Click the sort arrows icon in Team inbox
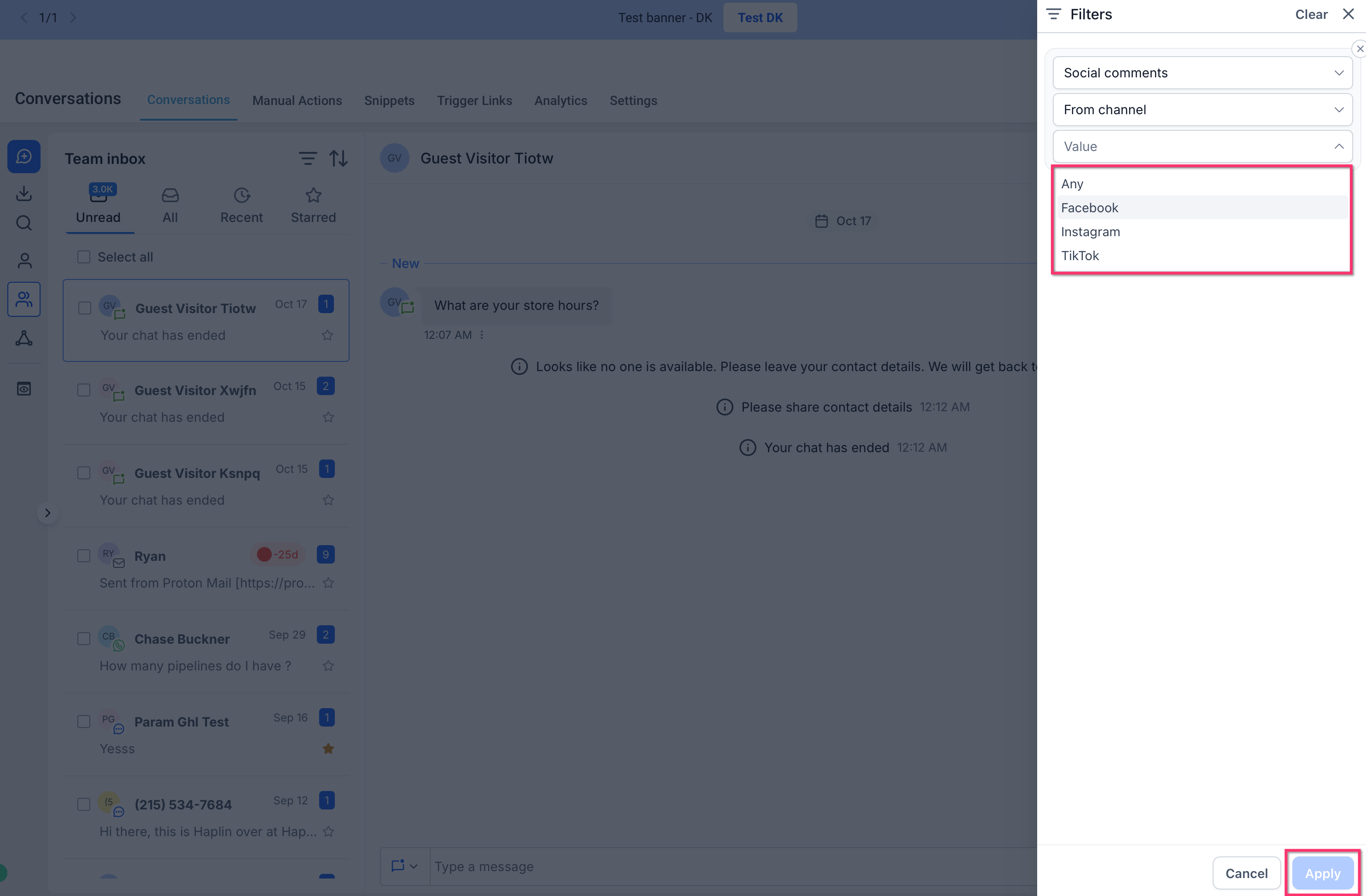The width and height of the screenshot is (1366, 896). [338, 158]
